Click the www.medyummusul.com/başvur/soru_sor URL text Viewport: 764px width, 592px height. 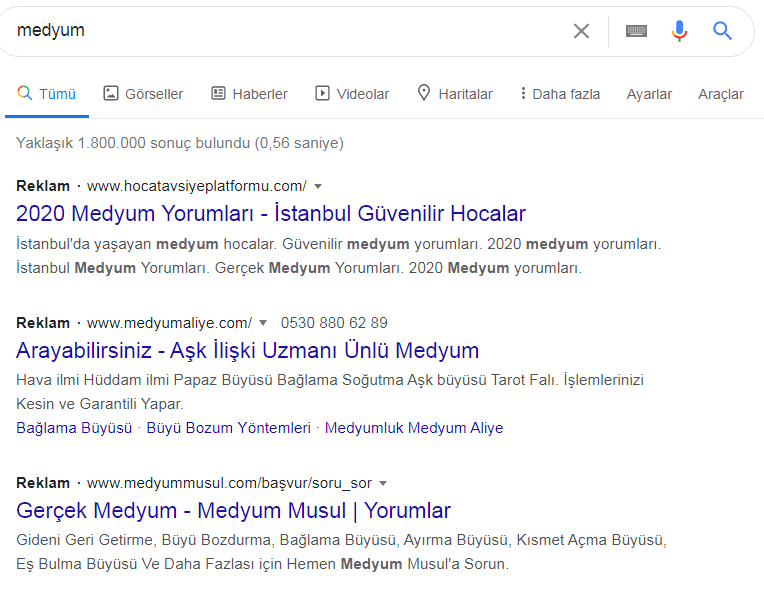coord(229,483)
